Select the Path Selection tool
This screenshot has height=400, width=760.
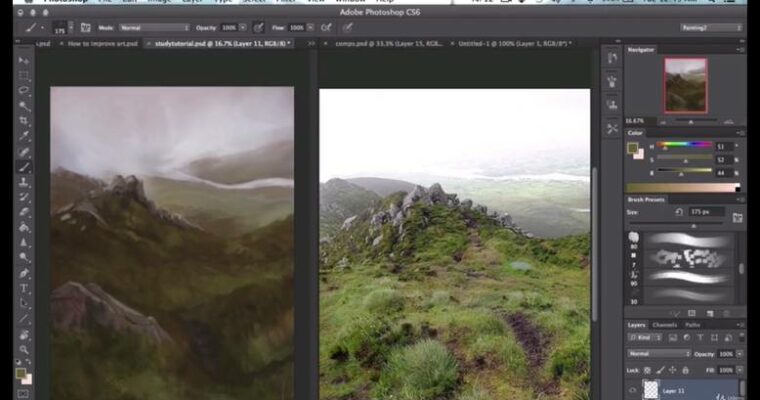pyautogui.click(x=23, y=304)
